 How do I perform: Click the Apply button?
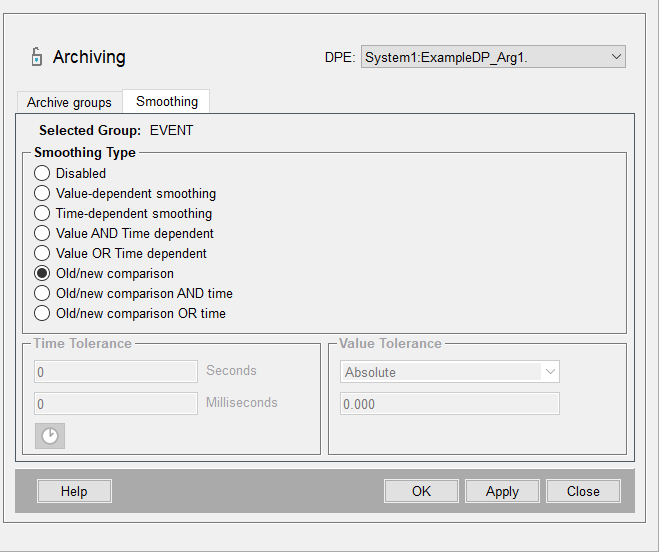click(x=502, y=491)
